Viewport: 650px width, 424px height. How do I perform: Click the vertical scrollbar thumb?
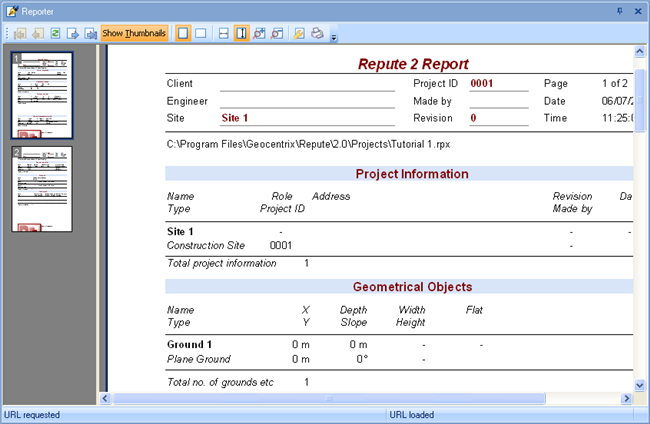[640, 100]
